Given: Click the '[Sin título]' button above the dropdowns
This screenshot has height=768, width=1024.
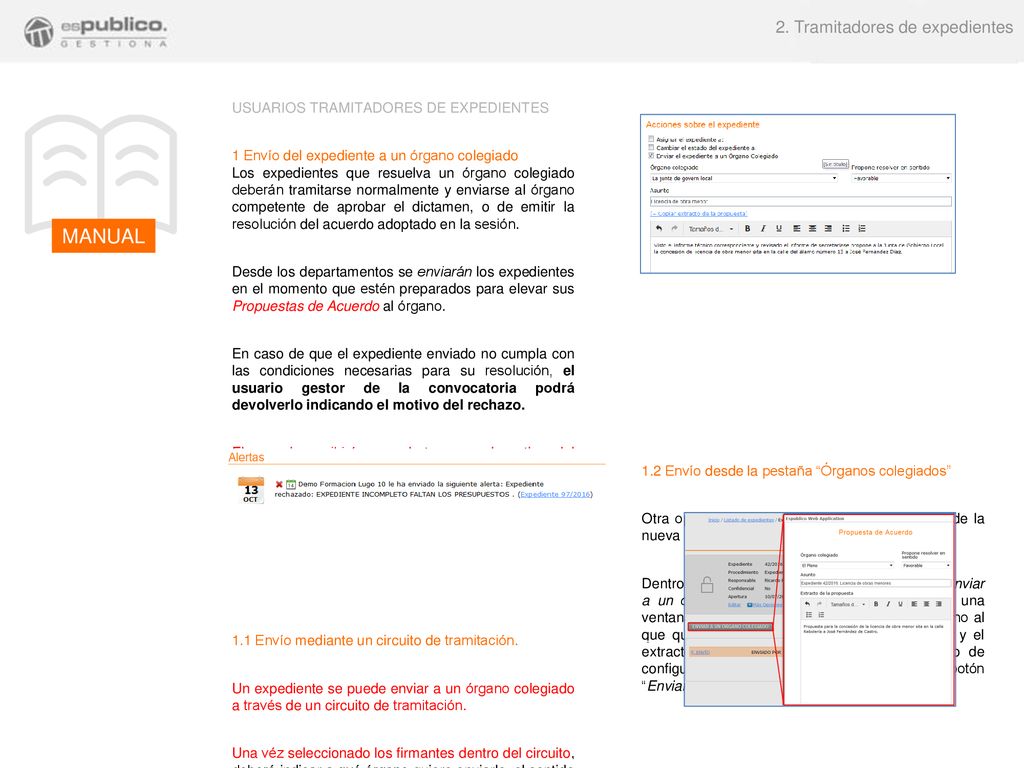Looking at the screenshot, I should coord(835,164).
